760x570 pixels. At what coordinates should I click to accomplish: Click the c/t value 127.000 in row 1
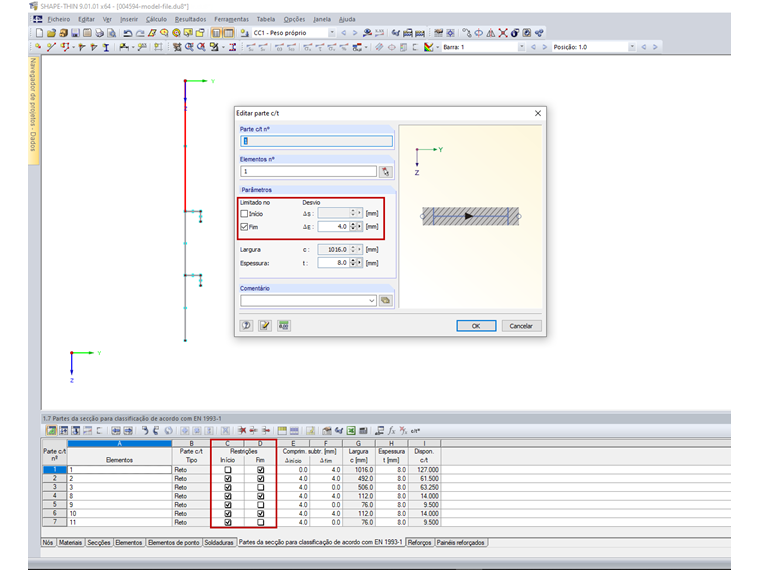[x=427, y=470]
